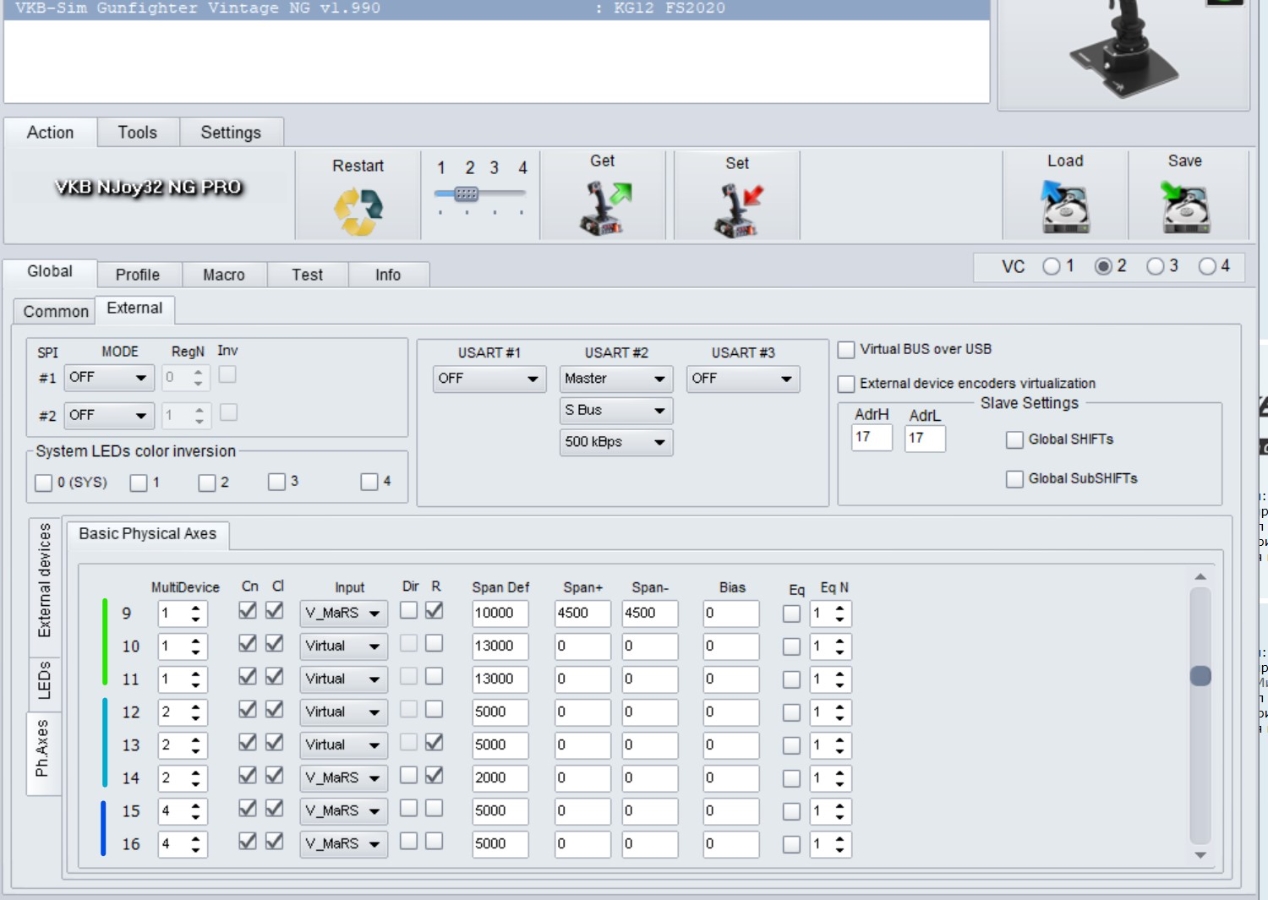Open the Common sub-tab
Viewport: 1268px width, 900px height.
coord(56,311)
